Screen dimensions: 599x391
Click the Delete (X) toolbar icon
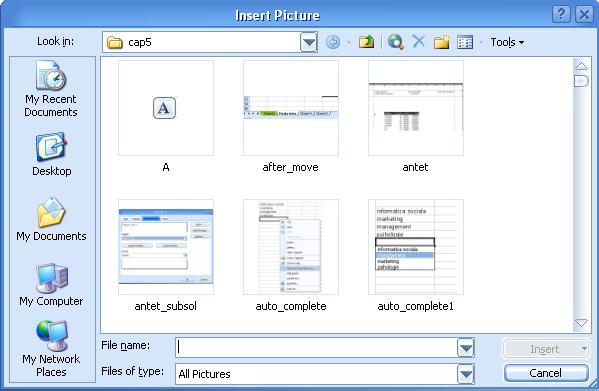[419, 41]
